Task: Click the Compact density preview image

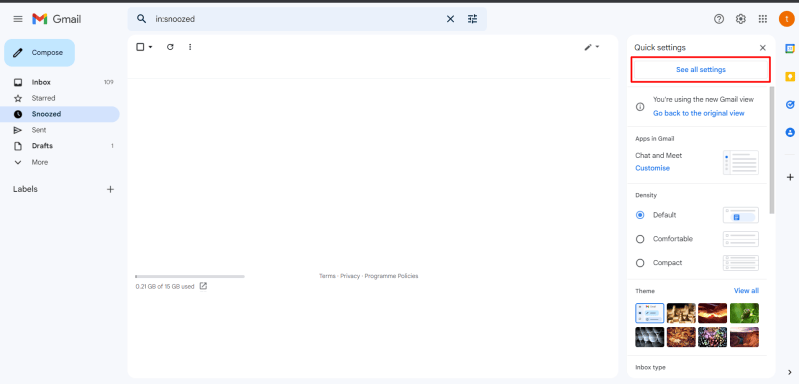Action: (741, 263)
